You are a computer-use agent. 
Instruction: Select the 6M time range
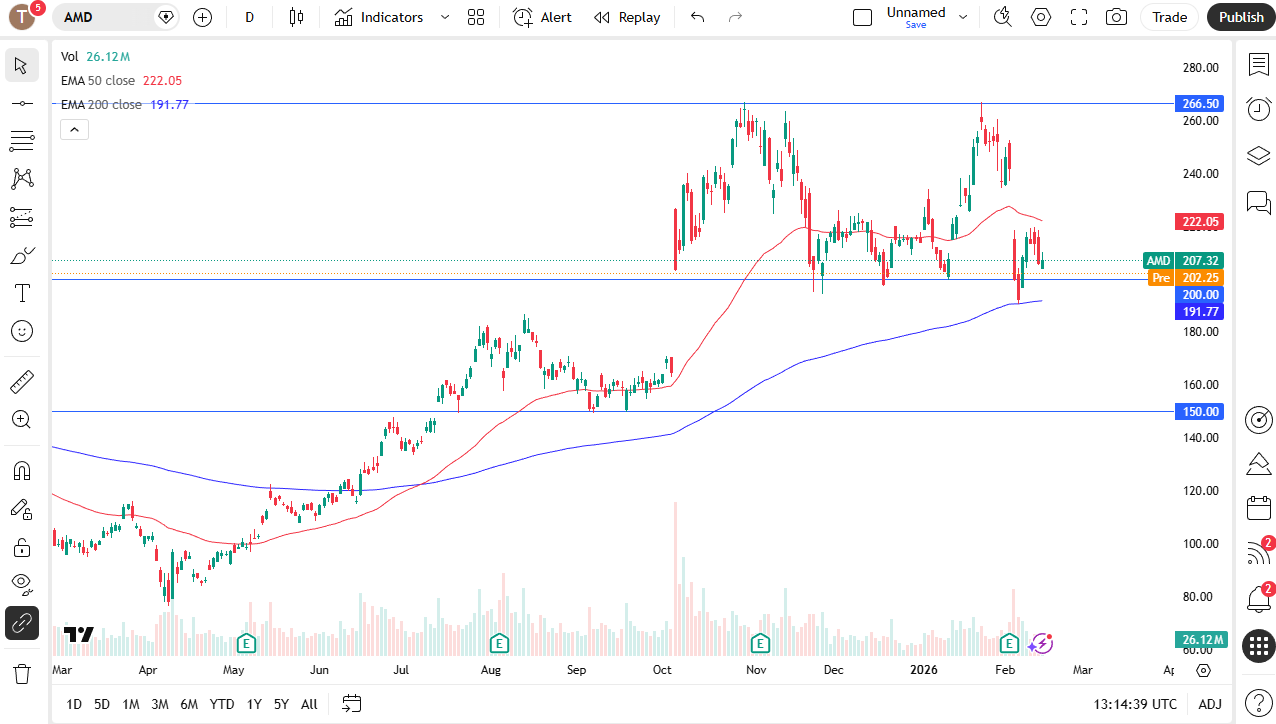pyautogui.click(x=189, y=704)
